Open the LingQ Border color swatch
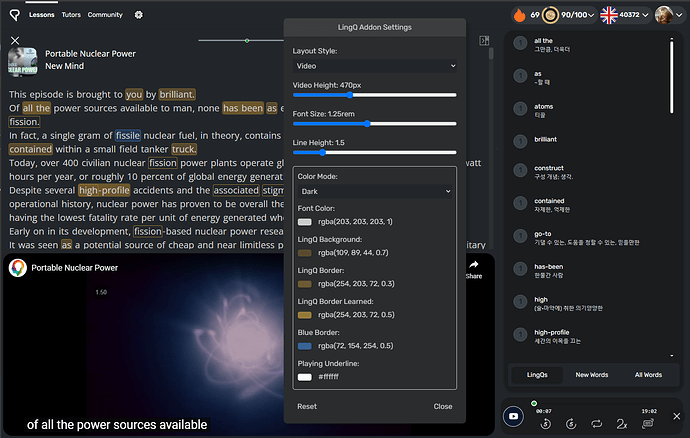 pyautogui.click(x=305, y=284)
